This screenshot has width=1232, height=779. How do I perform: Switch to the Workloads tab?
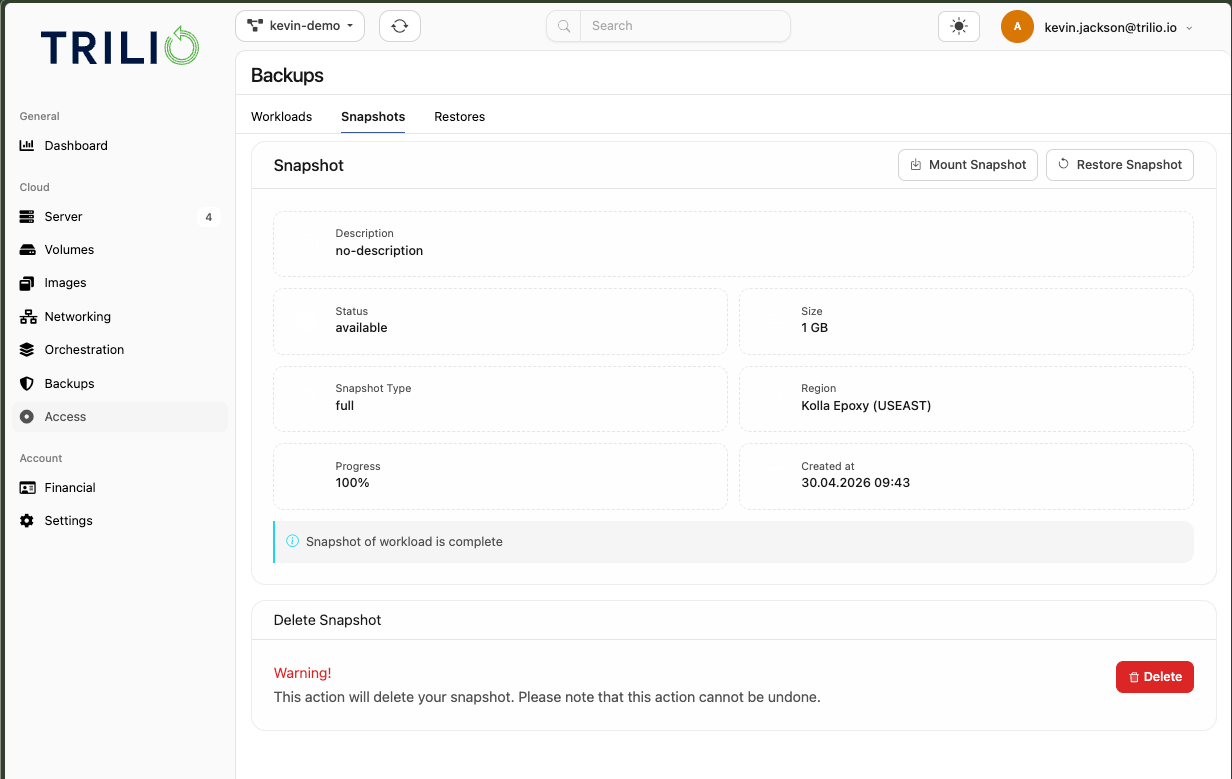282,117
